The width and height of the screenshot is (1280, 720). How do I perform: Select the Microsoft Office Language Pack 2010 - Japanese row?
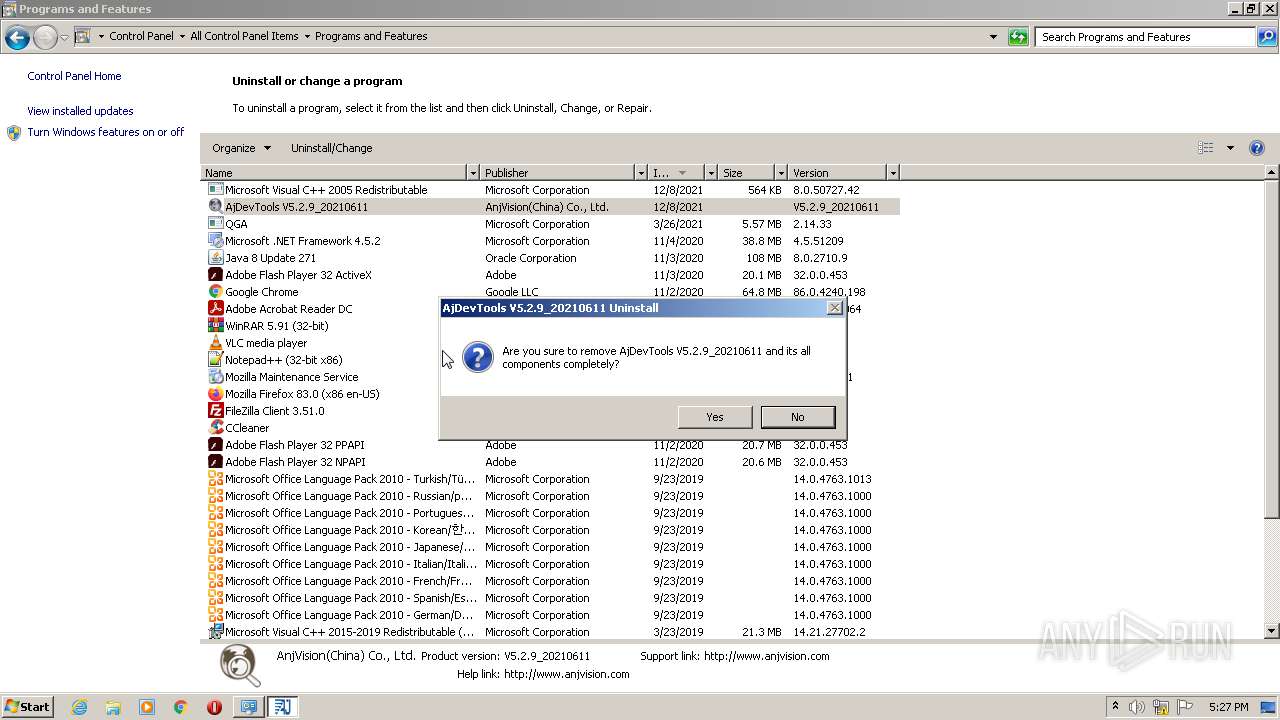click(x=552, y=546)
